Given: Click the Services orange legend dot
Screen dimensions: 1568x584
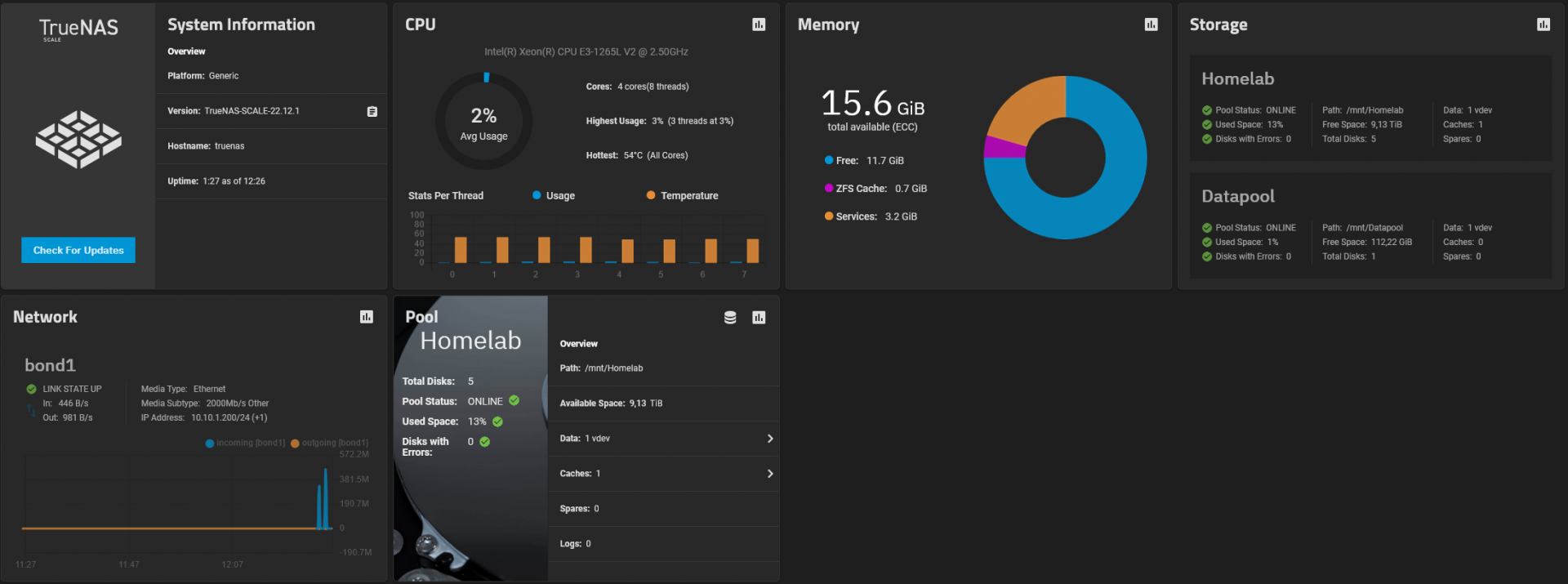Looking at the screenshot, I should click(x=829, y=216).
